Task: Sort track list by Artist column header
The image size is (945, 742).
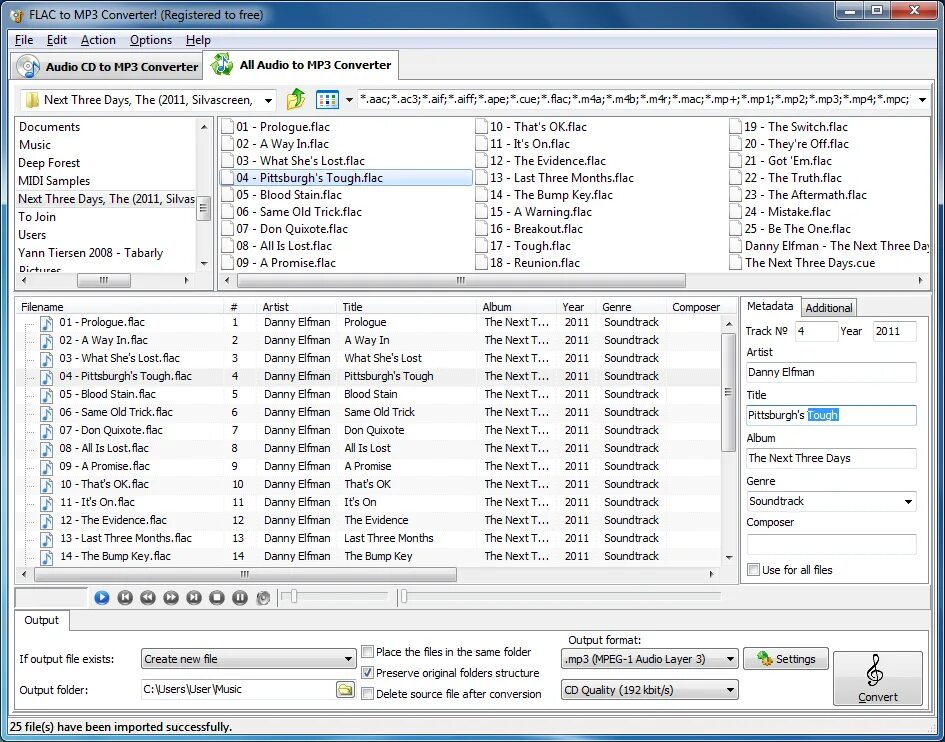Action: (295, 307)
